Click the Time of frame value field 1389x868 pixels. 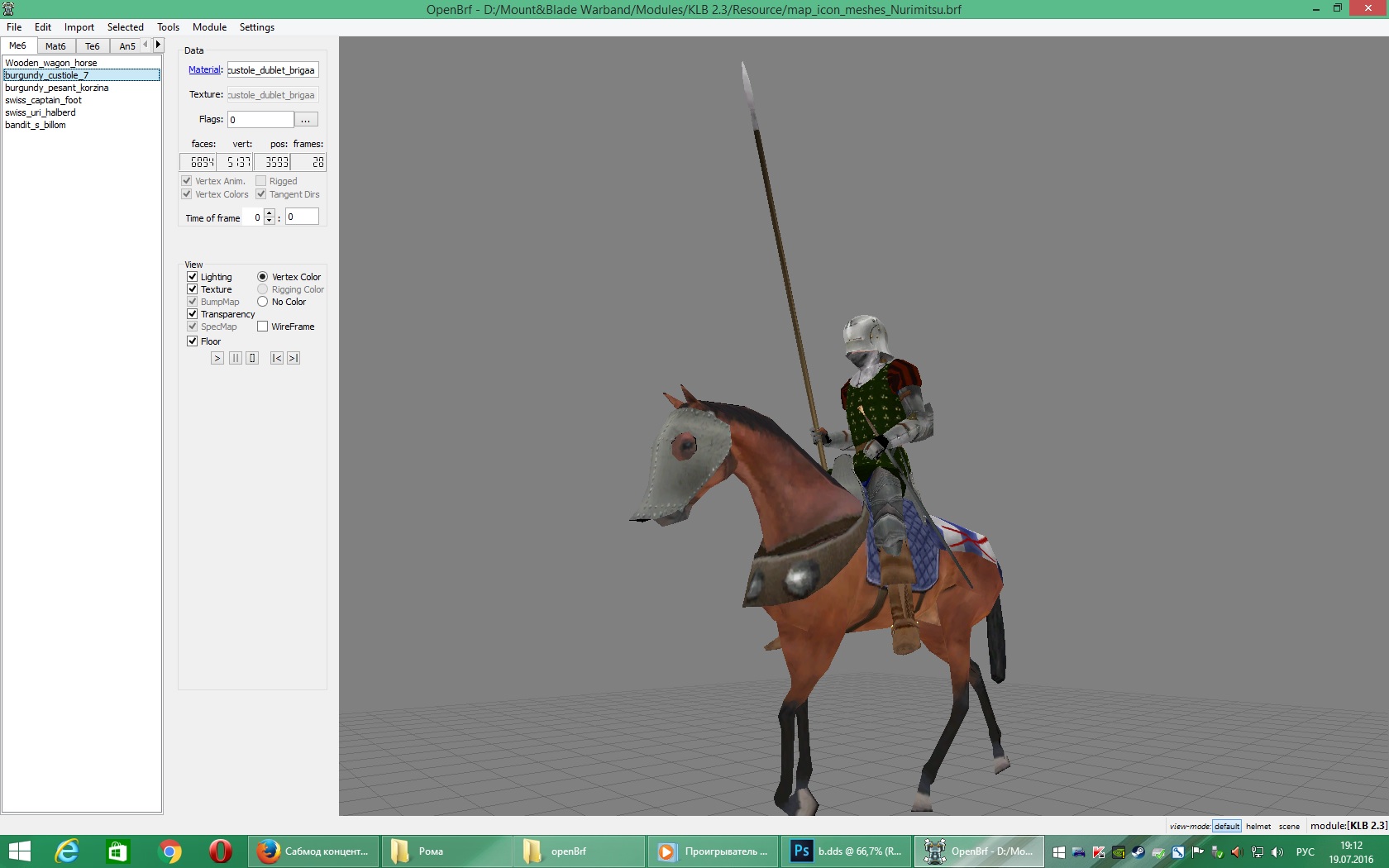[302, 217]
